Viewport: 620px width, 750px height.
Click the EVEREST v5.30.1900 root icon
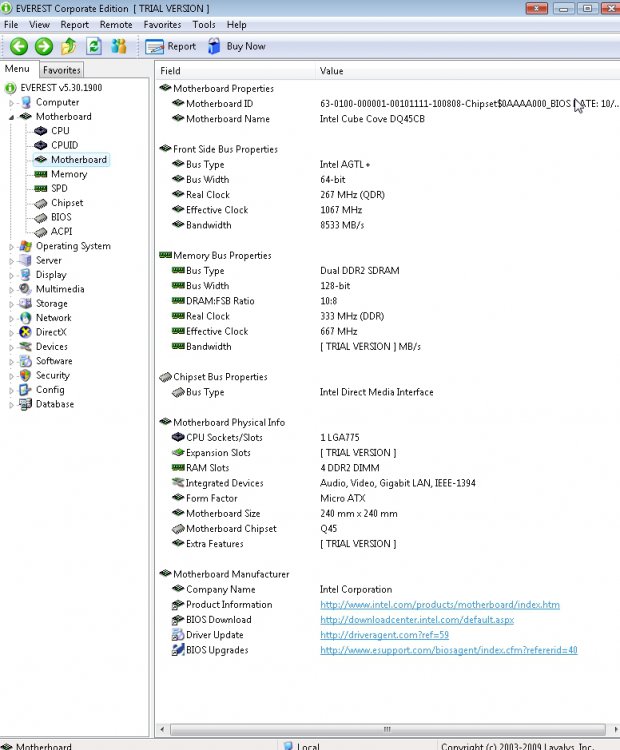11,88
